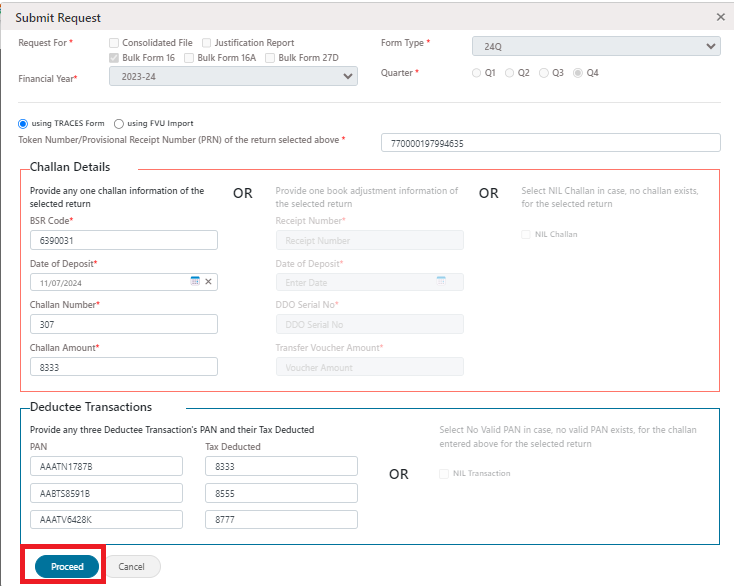Focus the Token Number/PRN input field
734x586 pixels.
550,143
